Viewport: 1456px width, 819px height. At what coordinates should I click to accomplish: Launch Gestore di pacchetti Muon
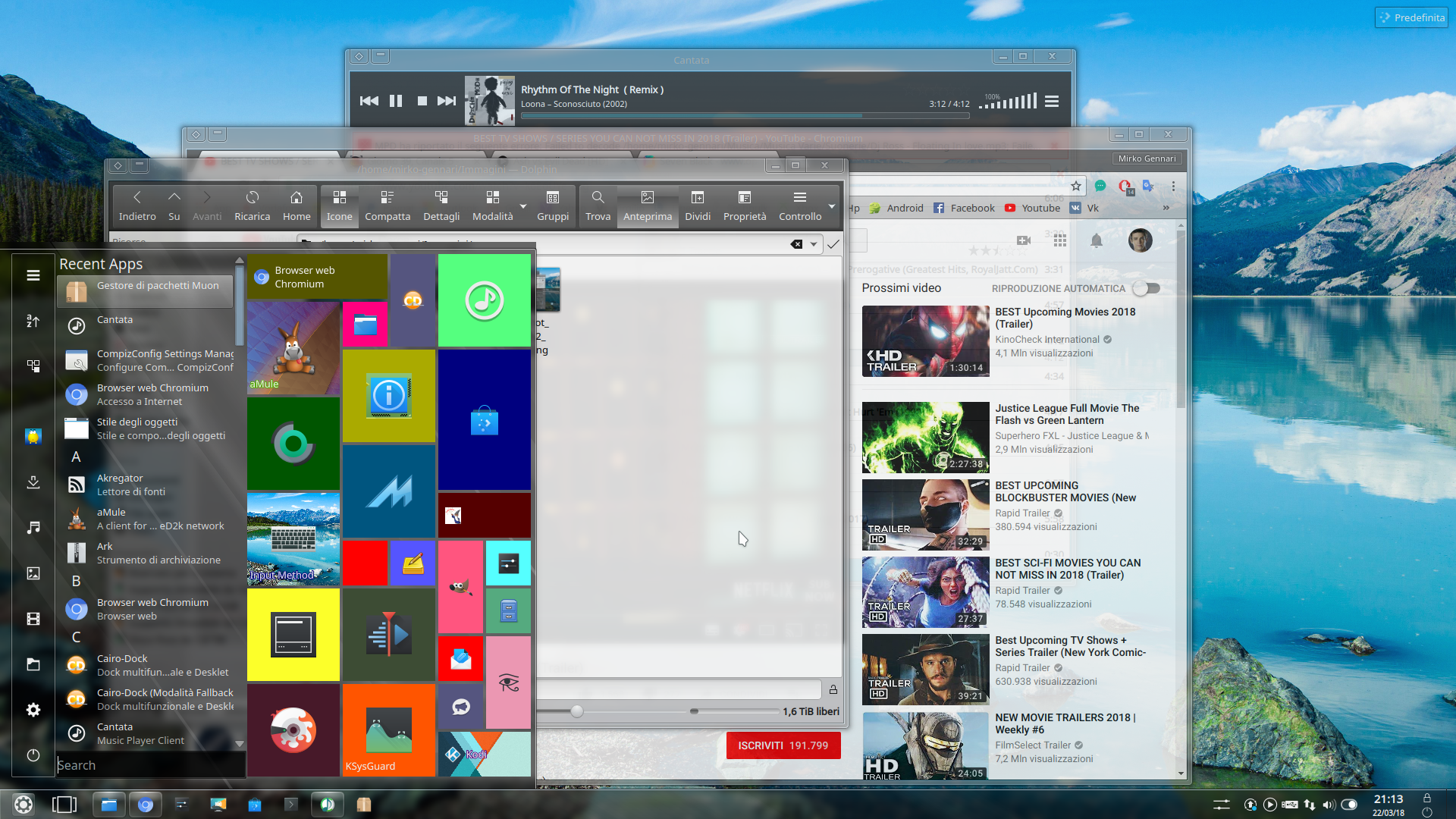[145, 291]
